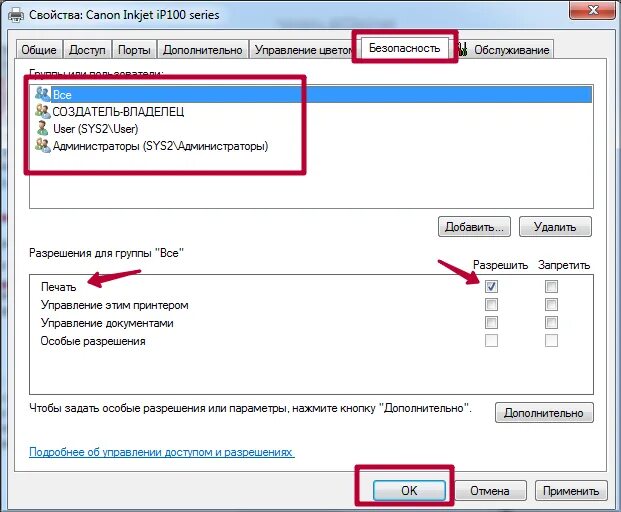The width and height of the screenshot is (621, 512).
Task: Deny Управление документами permission
Action: click(x=551, y=323)
